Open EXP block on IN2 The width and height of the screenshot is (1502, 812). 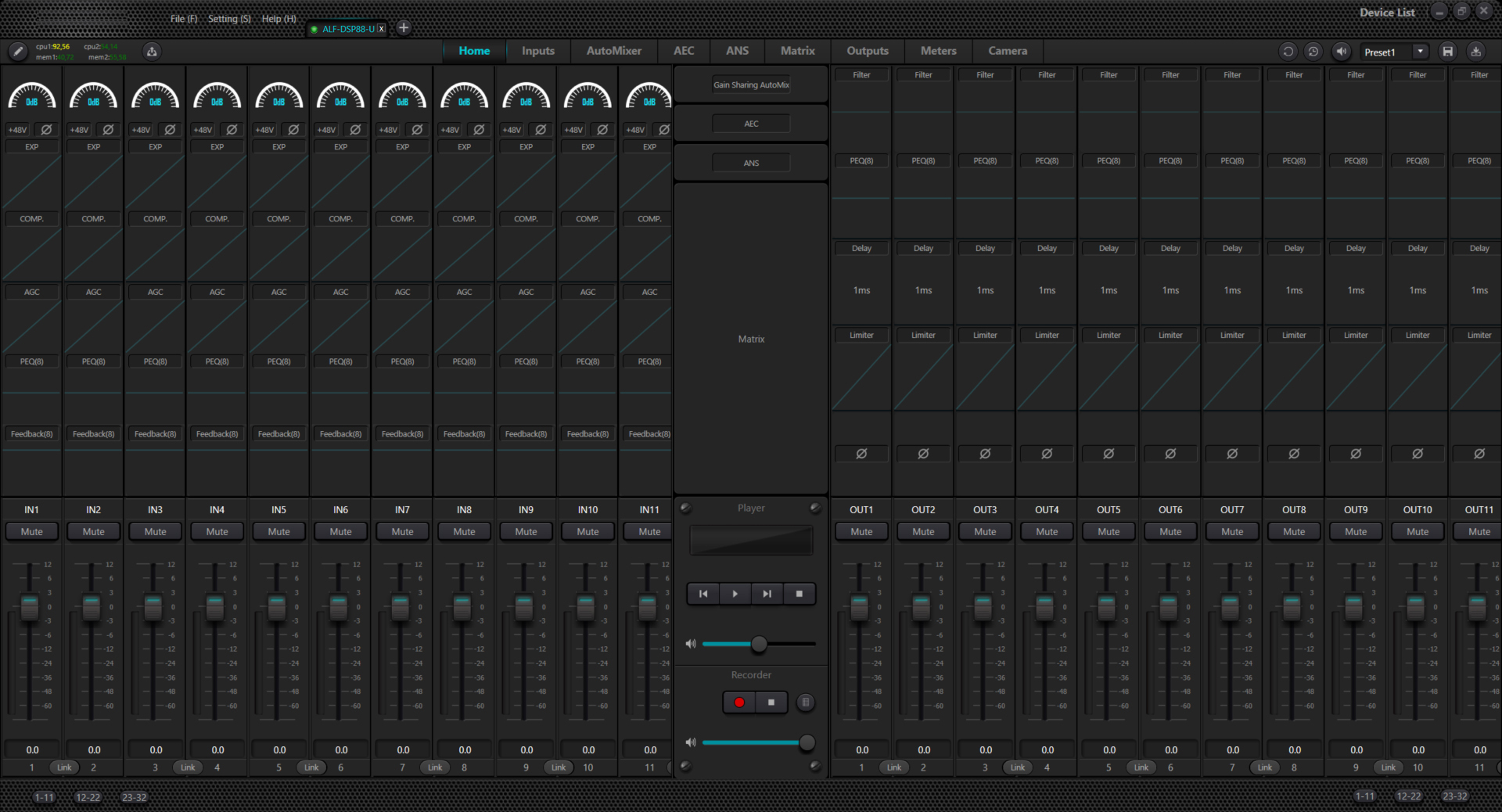(94, 147)
